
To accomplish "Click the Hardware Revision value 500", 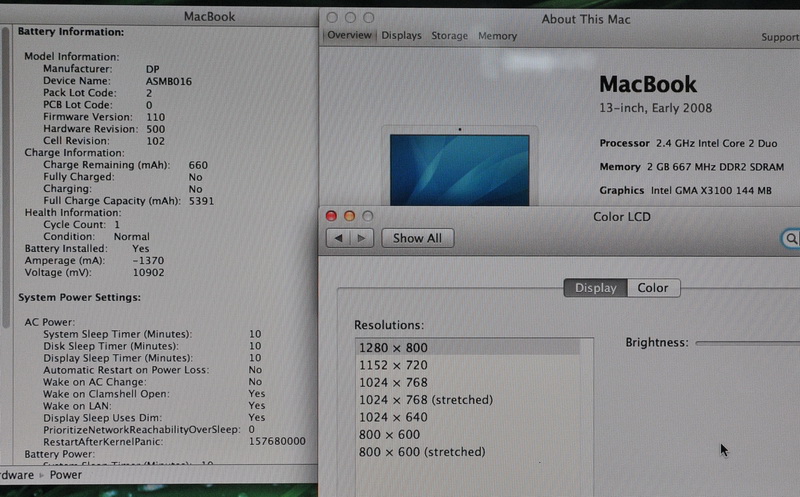I will [x=156, y=129].
